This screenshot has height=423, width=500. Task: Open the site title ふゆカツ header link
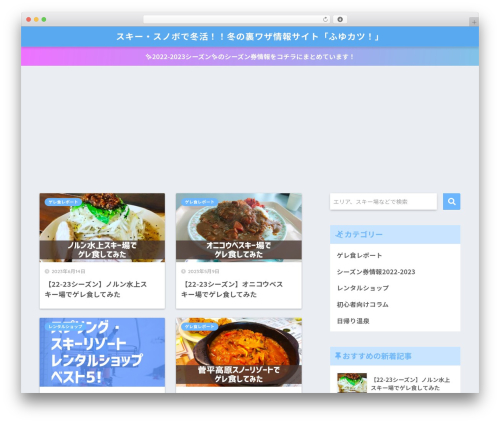[x=248, y=36]
